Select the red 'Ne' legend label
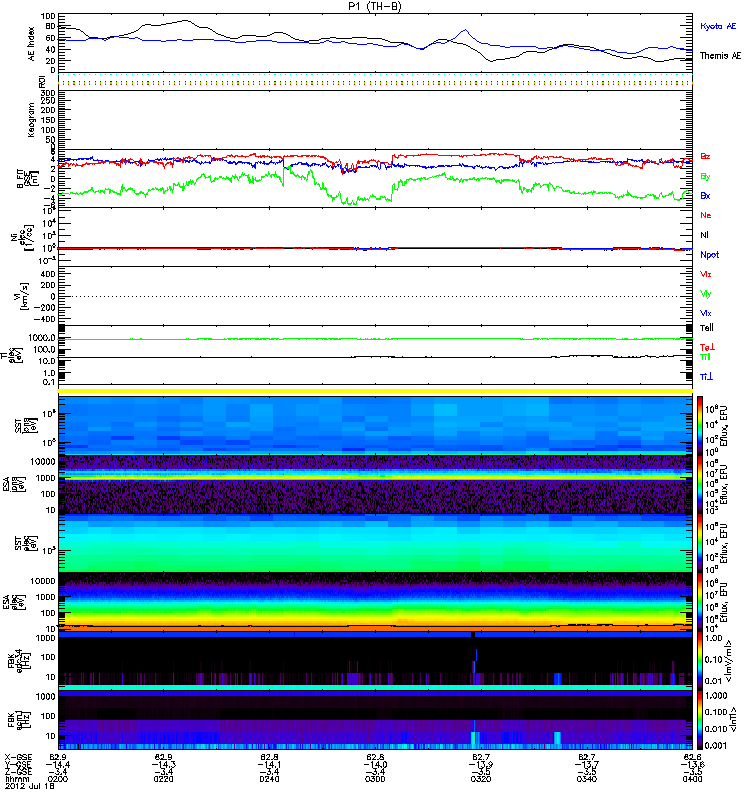750x800 pixels. pyautogui.click(x=706, y=215)
